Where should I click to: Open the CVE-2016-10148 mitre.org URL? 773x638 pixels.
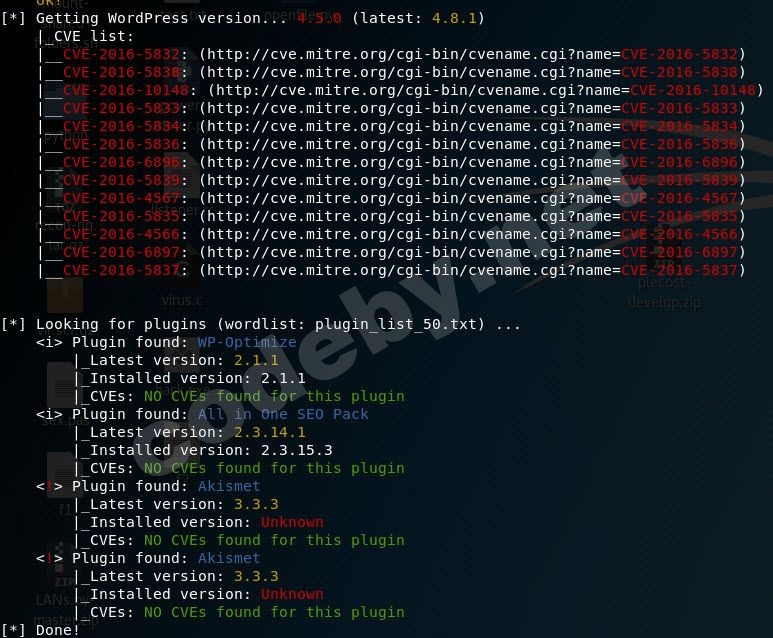486,90
